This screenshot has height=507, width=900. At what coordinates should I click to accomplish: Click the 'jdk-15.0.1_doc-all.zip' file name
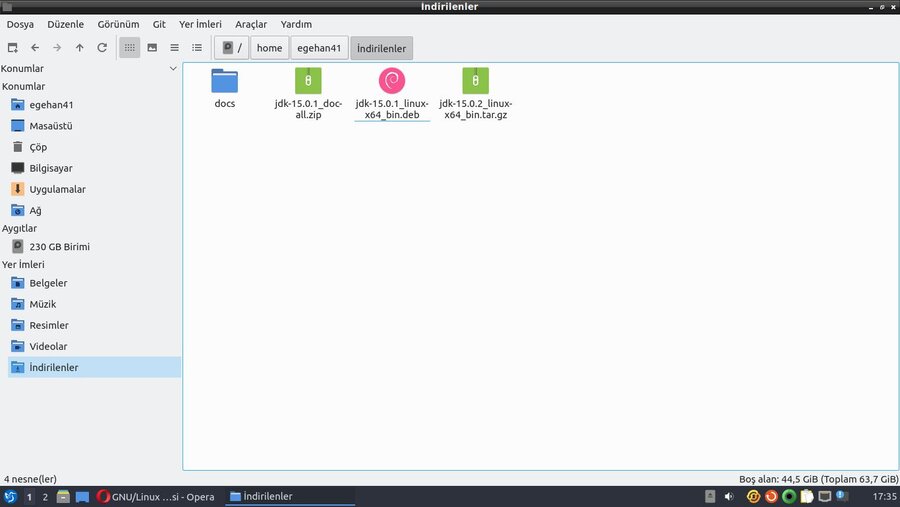pos(308,109)
